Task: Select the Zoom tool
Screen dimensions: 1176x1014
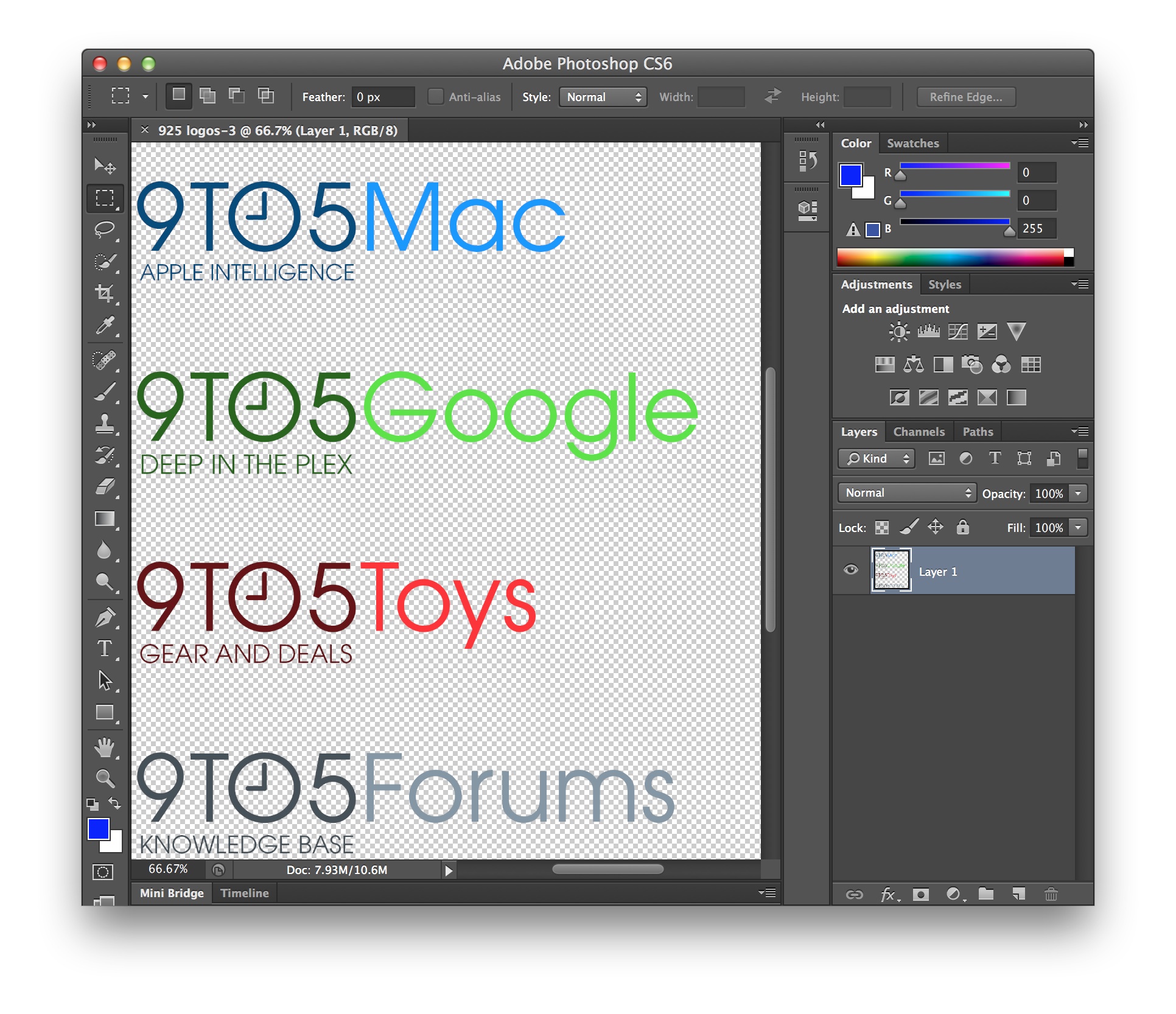Action: (105, 778)
